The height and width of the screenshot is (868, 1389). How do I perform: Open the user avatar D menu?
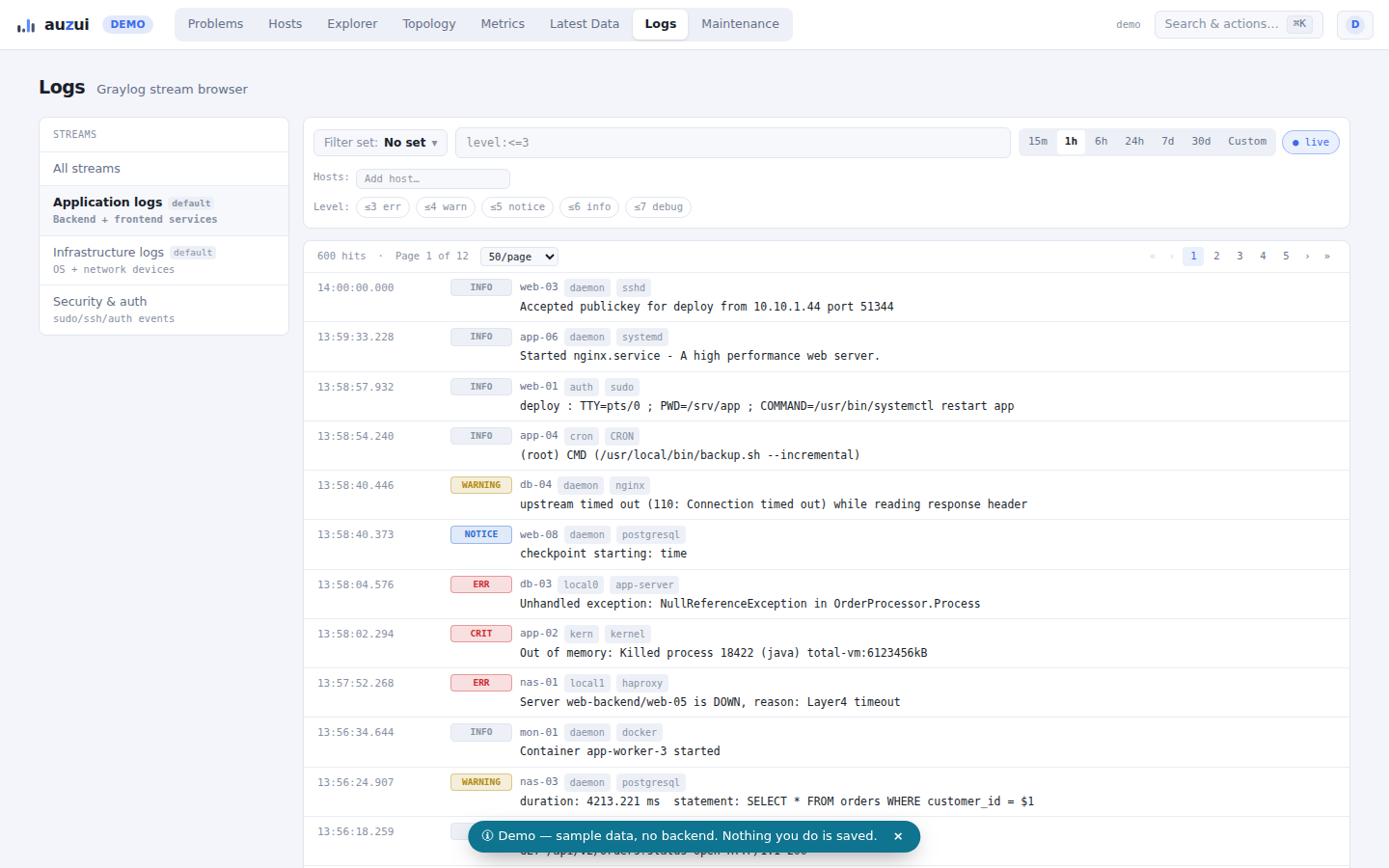click(1355, 24)
